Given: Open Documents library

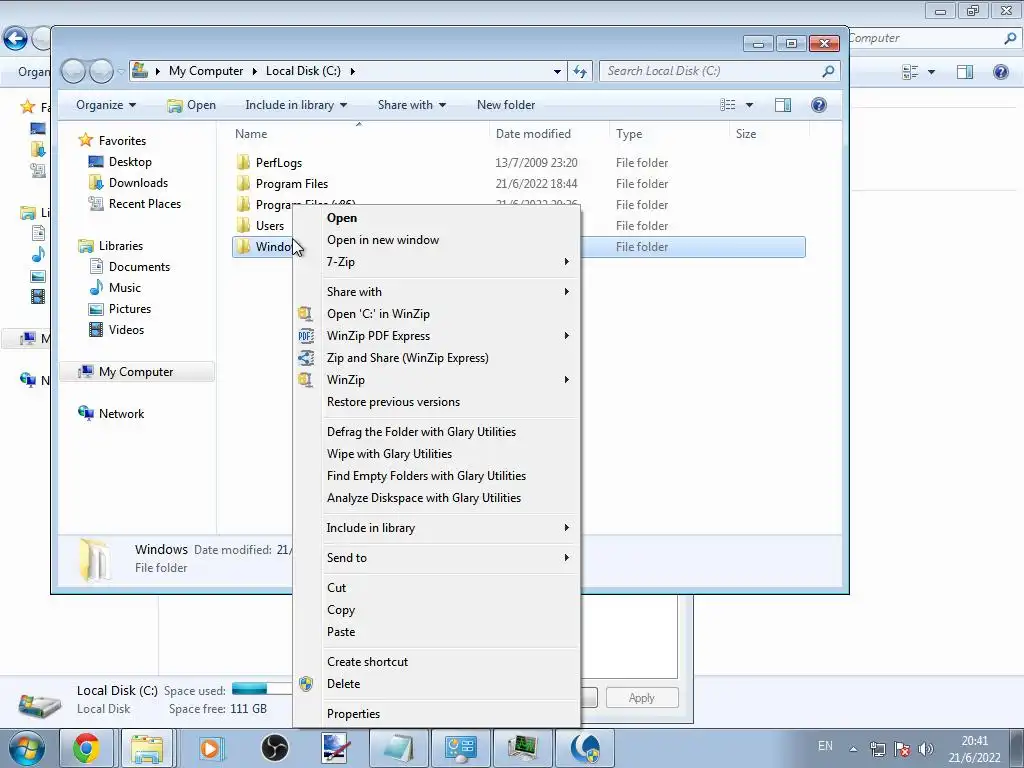Looking at the screenshot, I should (x=139, y=267).
